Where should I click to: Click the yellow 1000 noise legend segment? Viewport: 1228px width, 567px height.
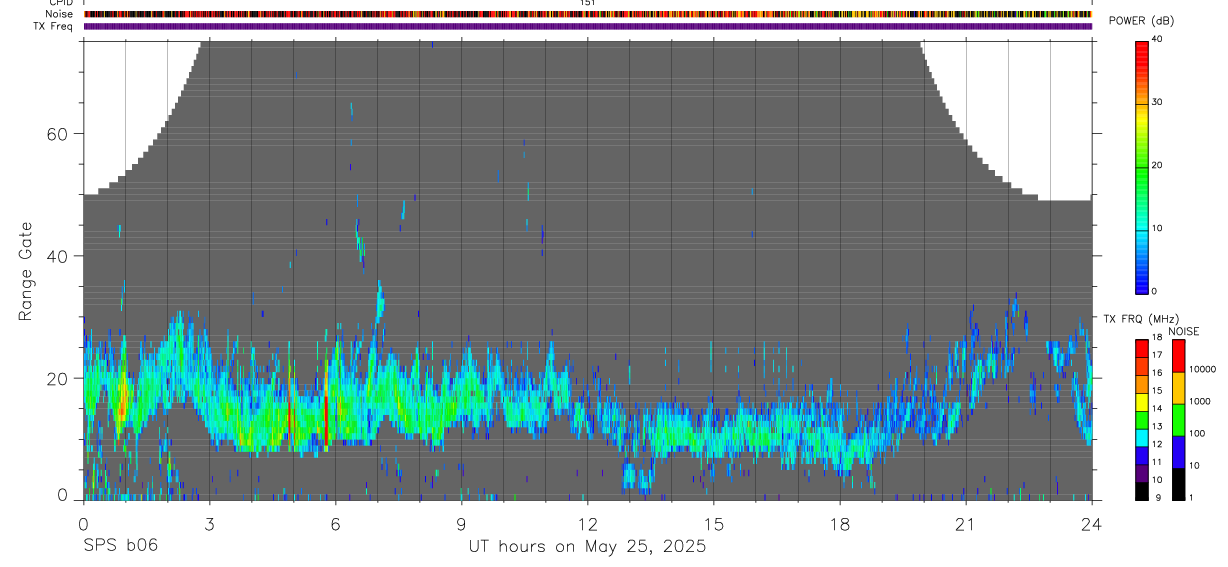1178,388
